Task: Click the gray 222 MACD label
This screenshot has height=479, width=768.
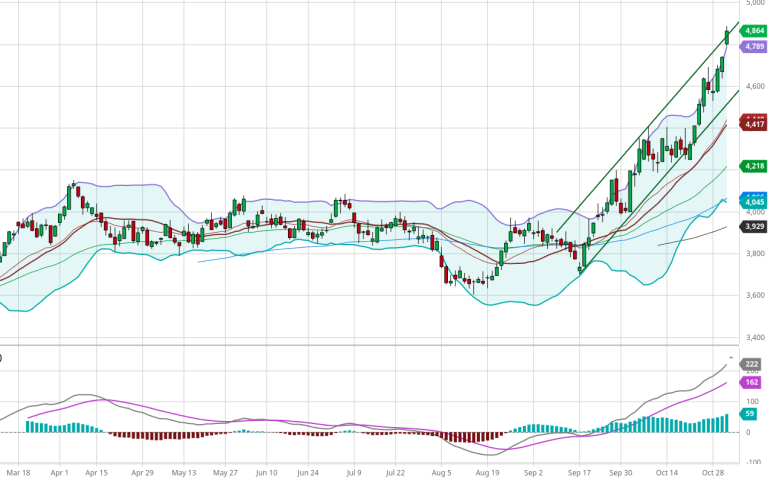Action: 752,365
